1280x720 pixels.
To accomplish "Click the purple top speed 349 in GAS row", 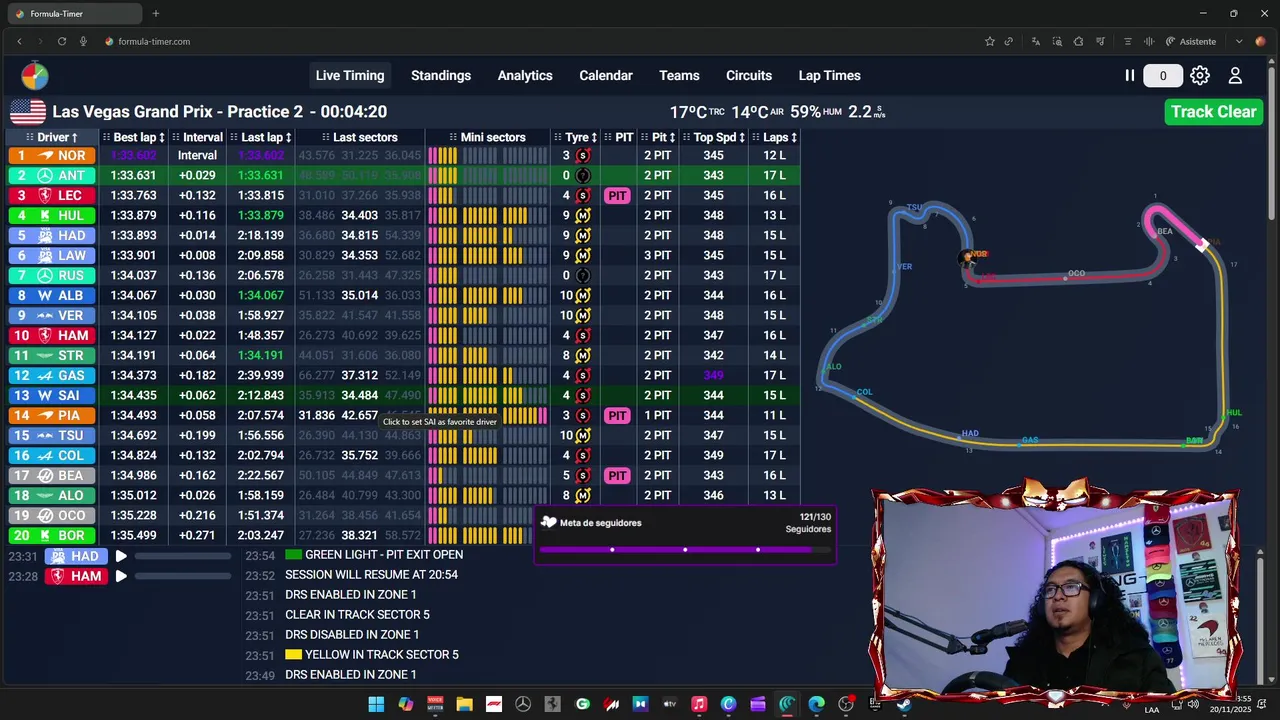I will [x=713, y=376].
